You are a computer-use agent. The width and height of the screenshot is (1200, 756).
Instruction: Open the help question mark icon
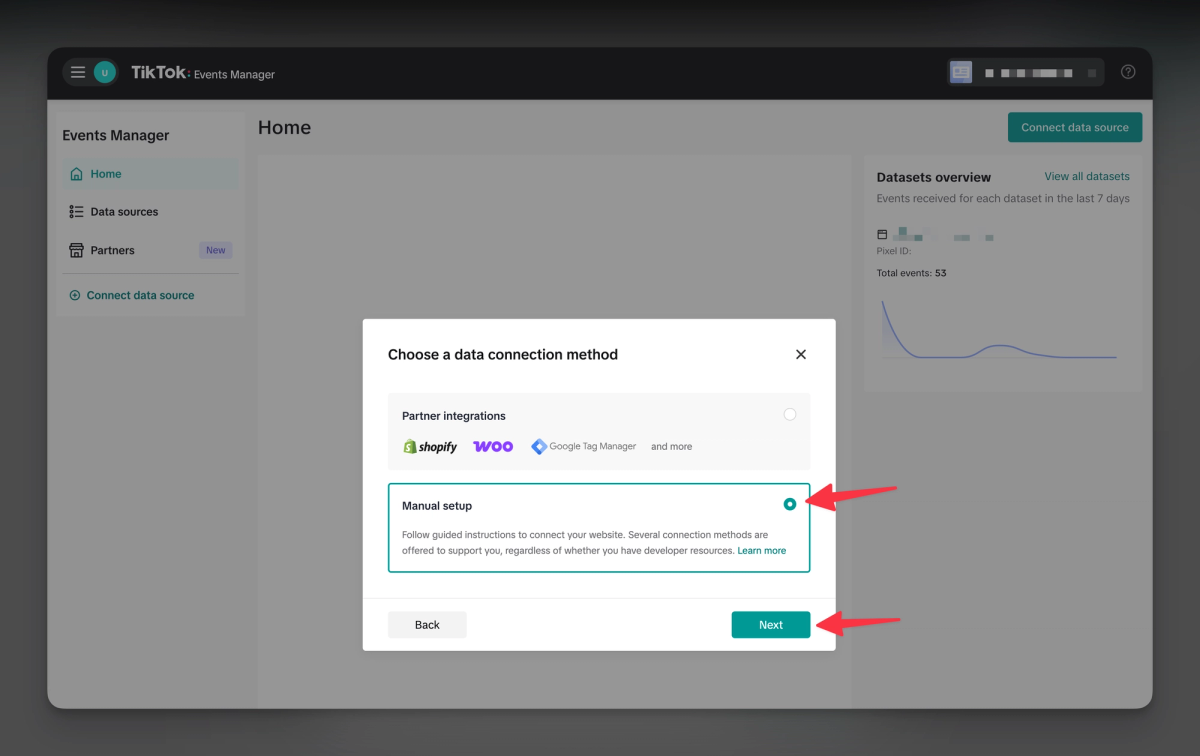[1128, 72]
